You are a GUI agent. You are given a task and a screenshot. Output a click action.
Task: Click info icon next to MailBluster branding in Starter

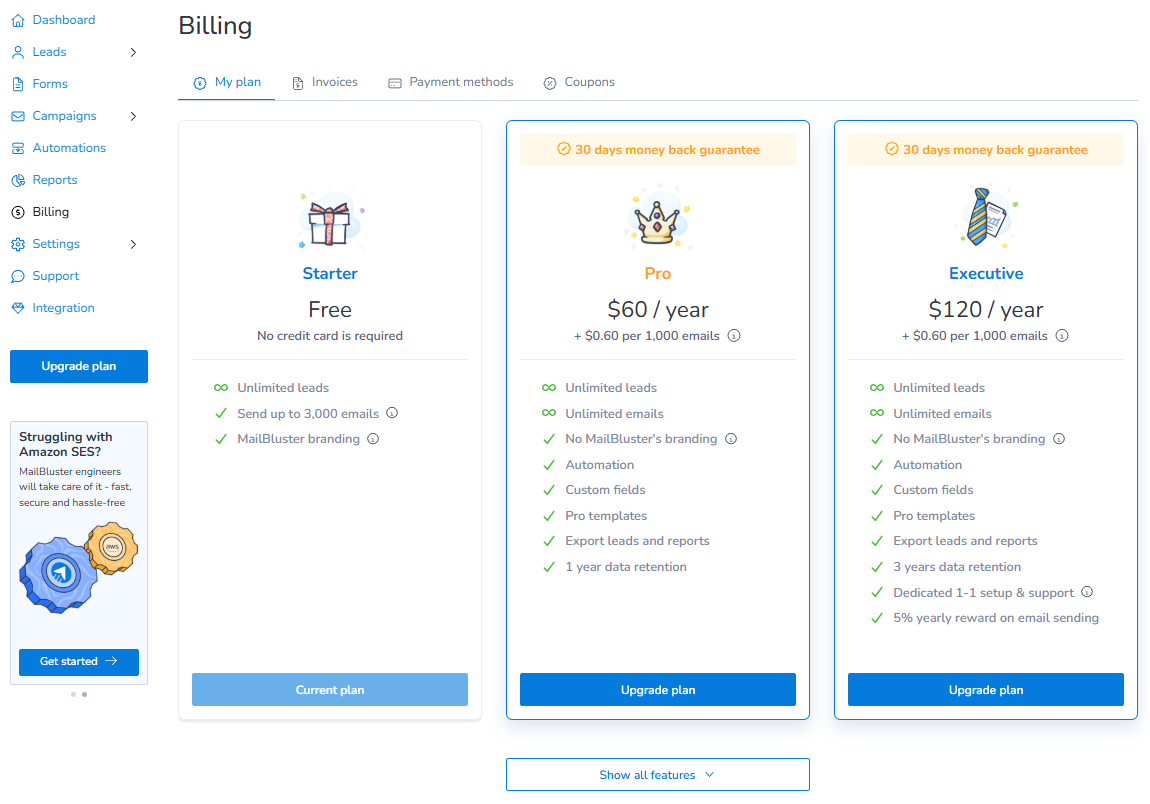pyautogui.click(x=373, y=439)
